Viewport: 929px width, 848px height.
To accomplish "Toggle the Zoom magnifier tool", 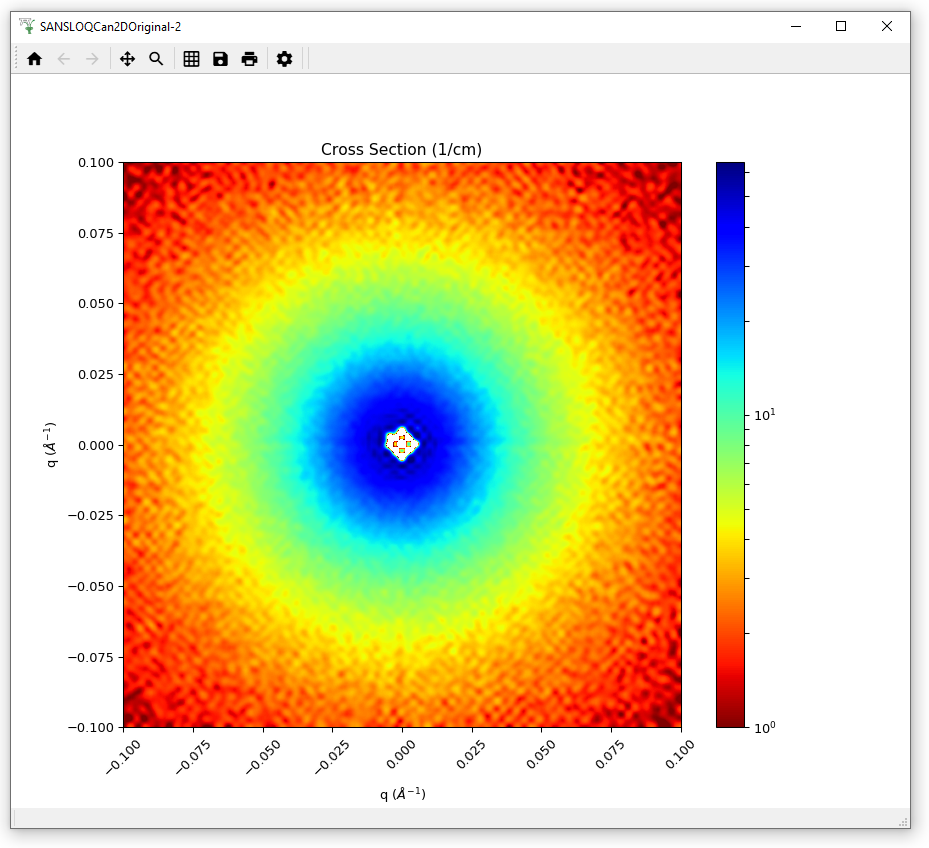I will tap(156, 59).
